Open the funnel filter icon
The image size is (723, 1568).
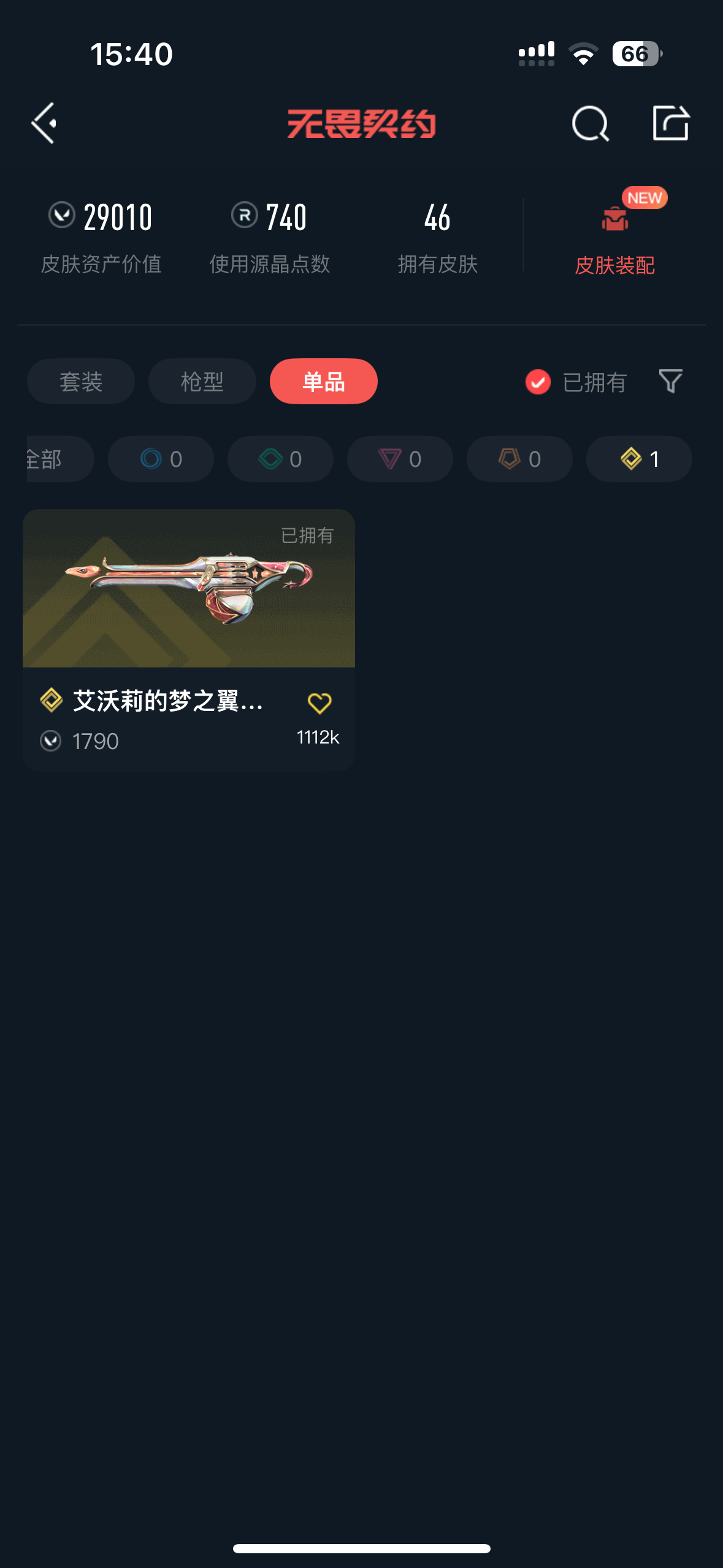[670, 381]
